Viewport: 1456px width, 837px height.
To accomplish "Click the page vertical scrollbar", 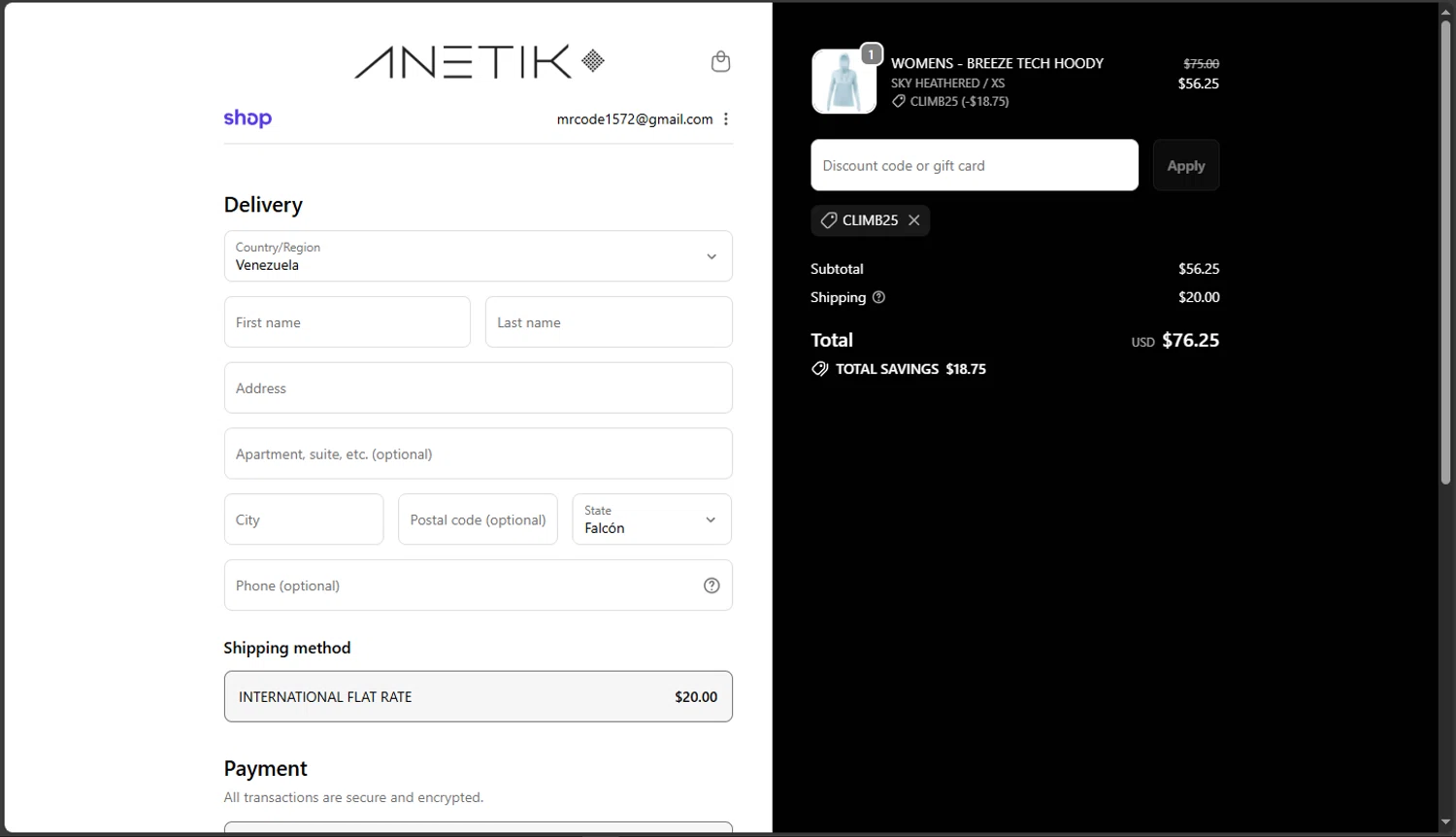I will 1445,252.
